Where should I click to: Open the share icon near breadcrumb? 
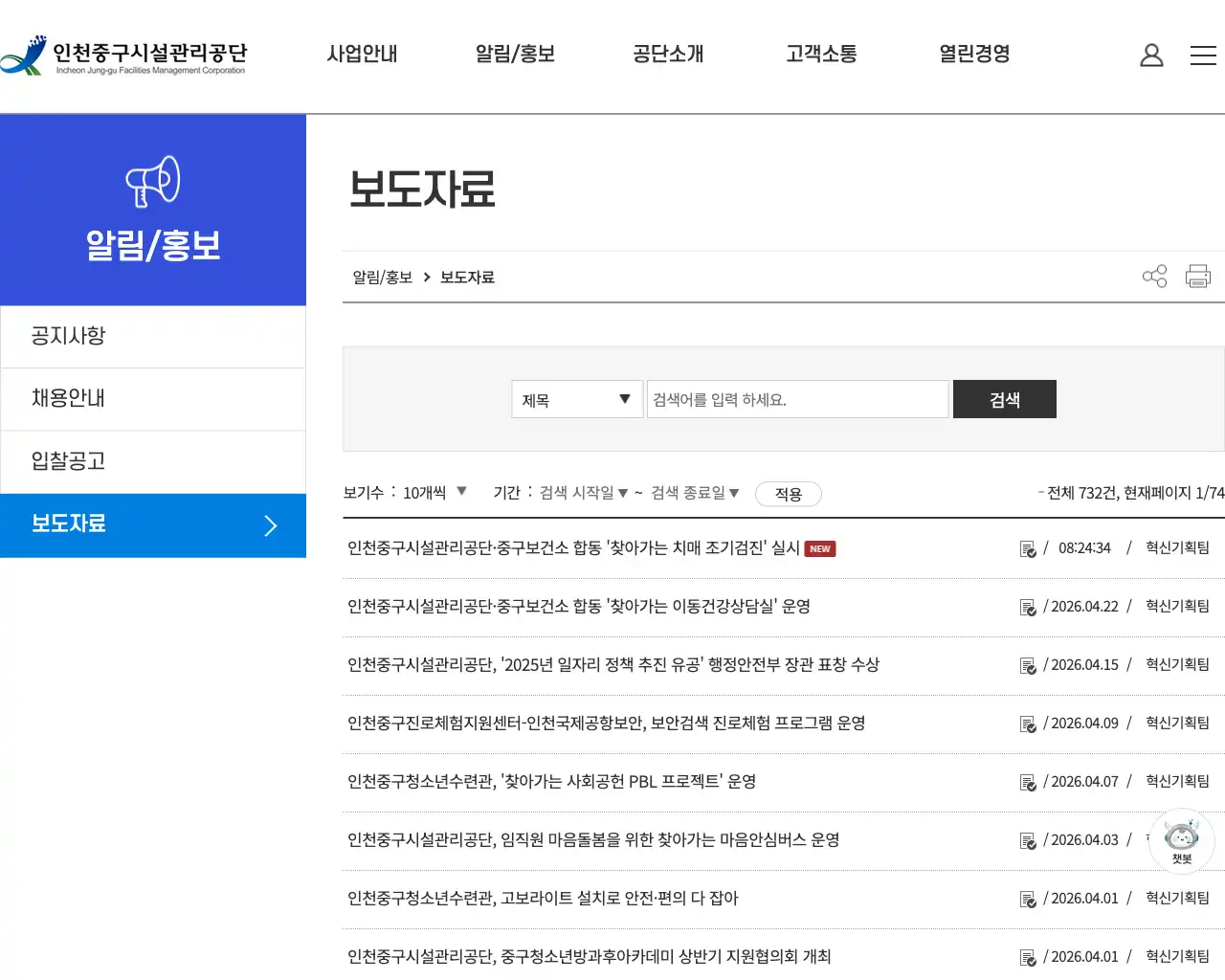[x=1154, y=276]
